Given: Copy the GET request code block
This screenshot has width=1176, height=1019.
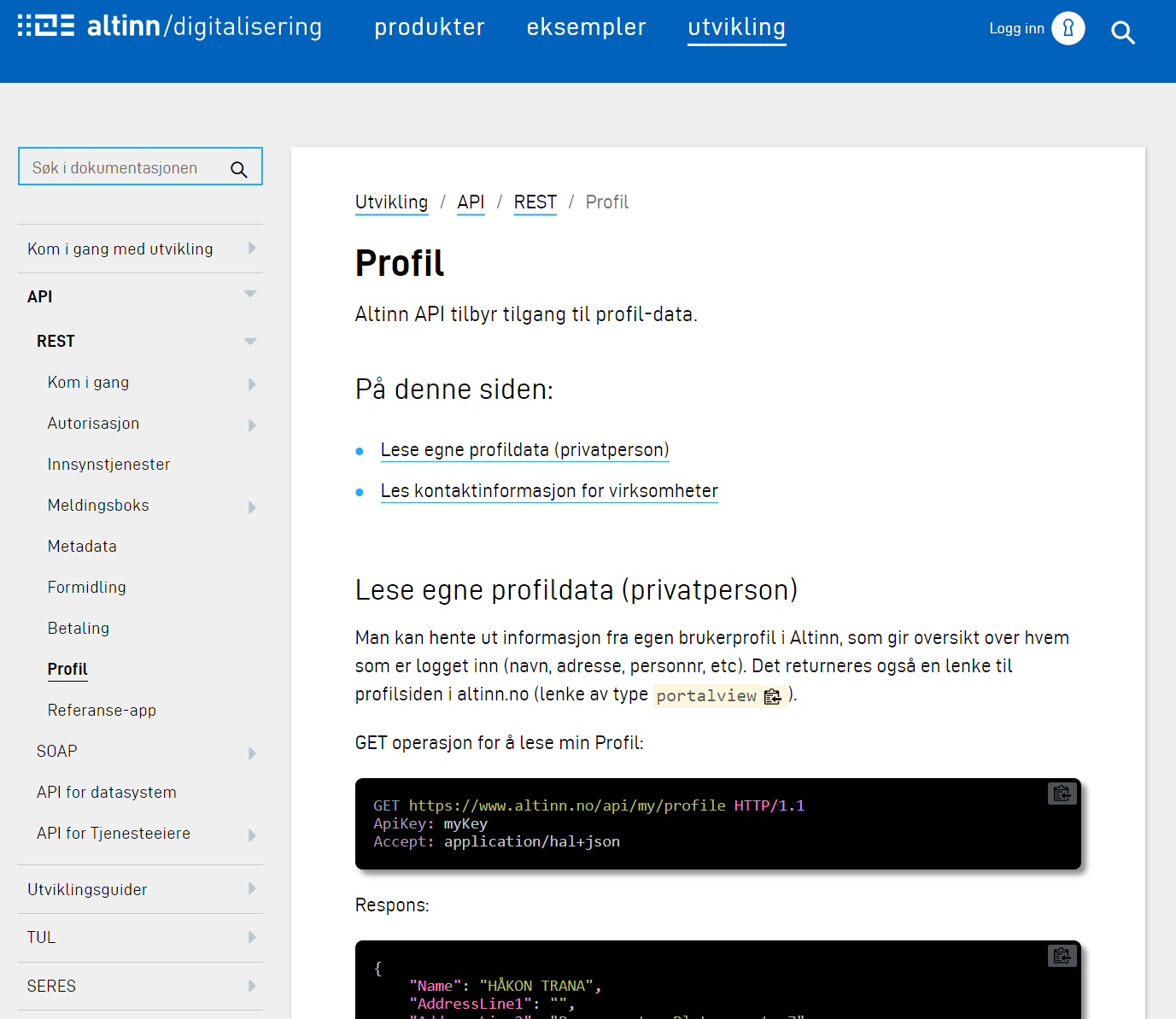Looking at the screenshot, I should (1062, 794).
